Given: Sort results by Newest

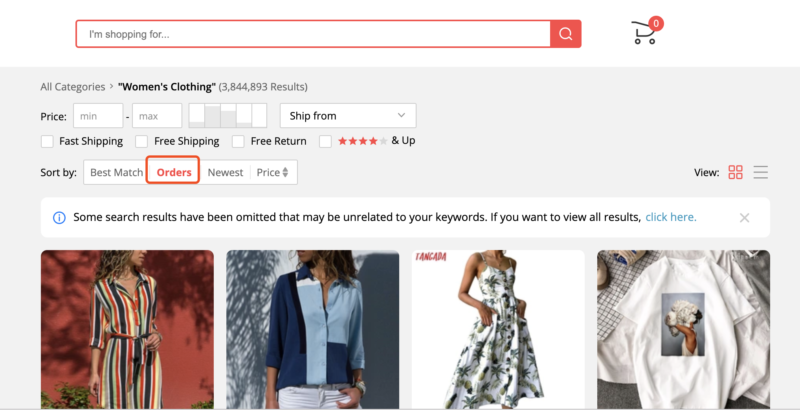Looking at the screenshot, I should [x=225, y=172].
